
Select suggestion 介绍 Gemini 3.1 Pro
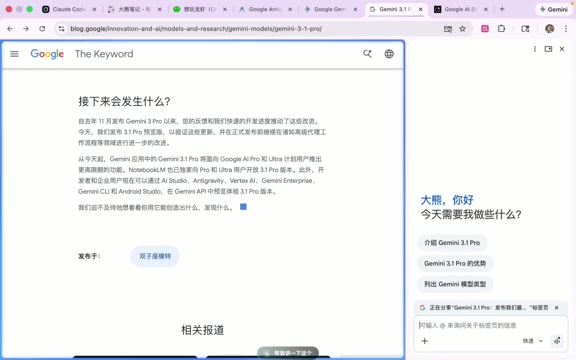pos(452,242)
